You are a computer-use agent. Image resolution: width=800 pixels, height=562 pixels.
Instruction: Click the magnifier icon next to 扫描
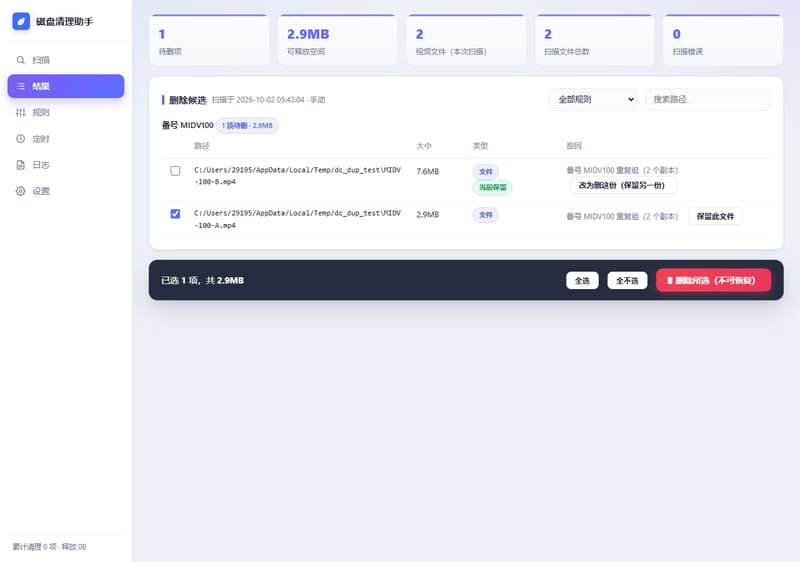20,60
